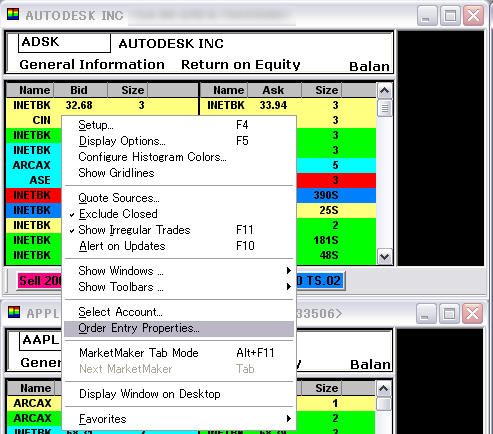Screen dimensions: 493x434
Task: Choose Select Account... menu item
Action: coord(179,312)
